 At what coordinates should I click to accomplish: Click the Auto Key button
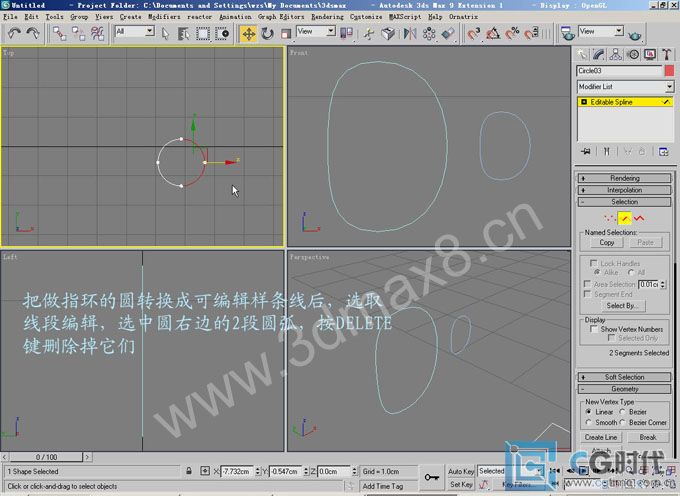tap(461, 471)
